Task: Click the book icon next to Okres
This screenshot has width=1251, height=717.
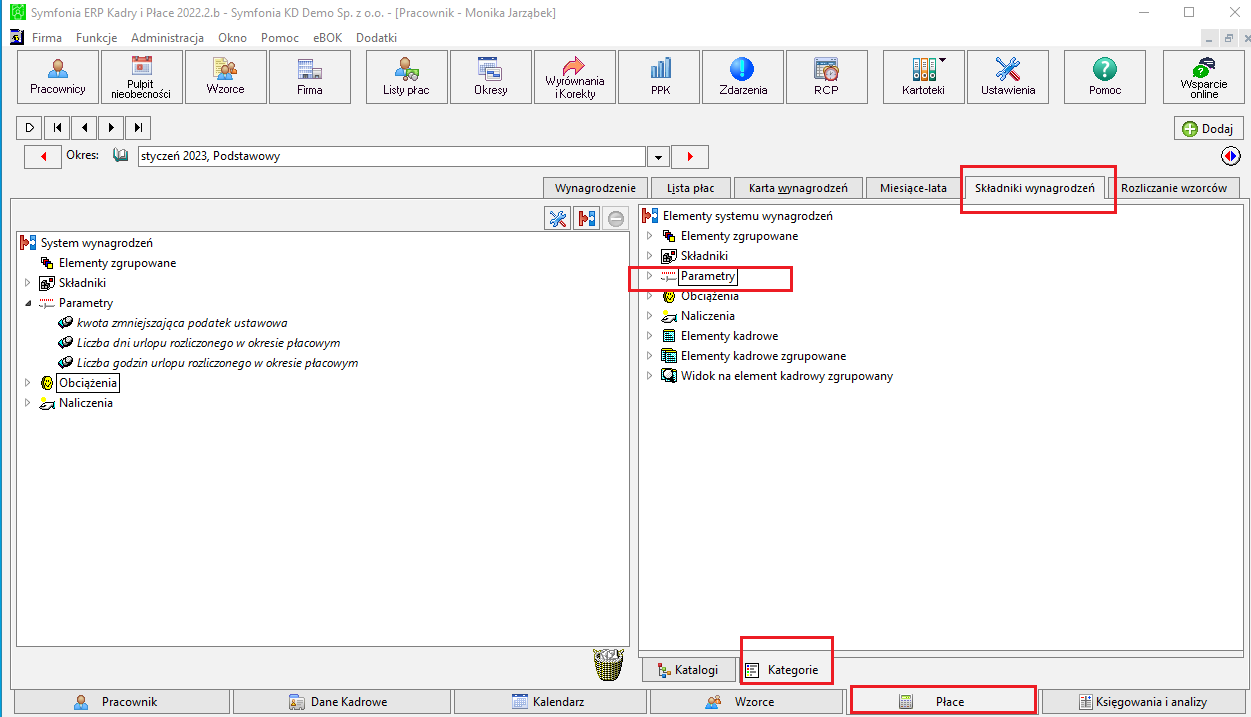Action: (121, 156)
